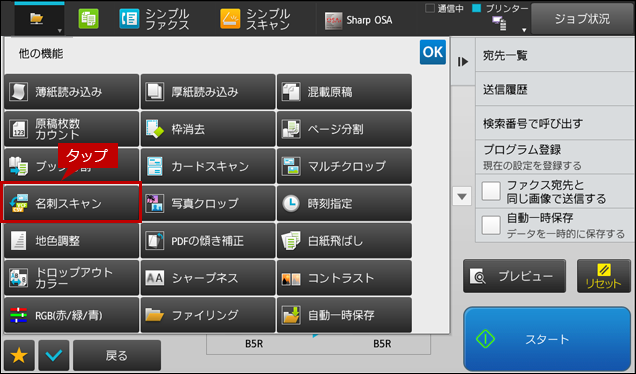Open ドロップアウトカラー dropout color setting
The height and width of the screenshot is (374, 636).
71,278
